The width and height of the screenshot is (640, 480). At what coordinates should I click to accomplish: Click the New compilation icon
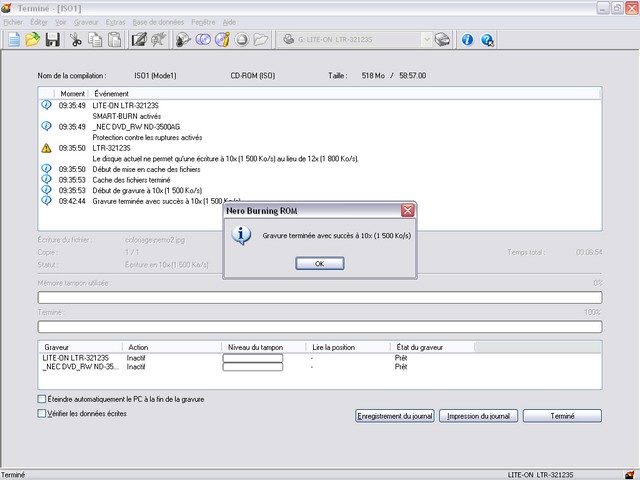[14, 40]
